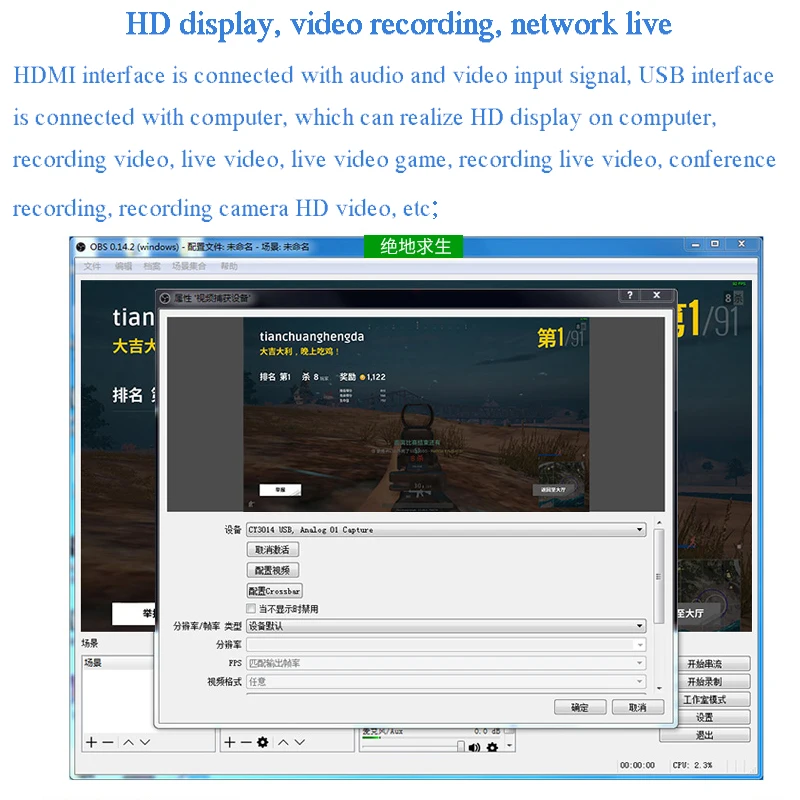Click the OBS logo in properties dialog title

tap(165, 298)
